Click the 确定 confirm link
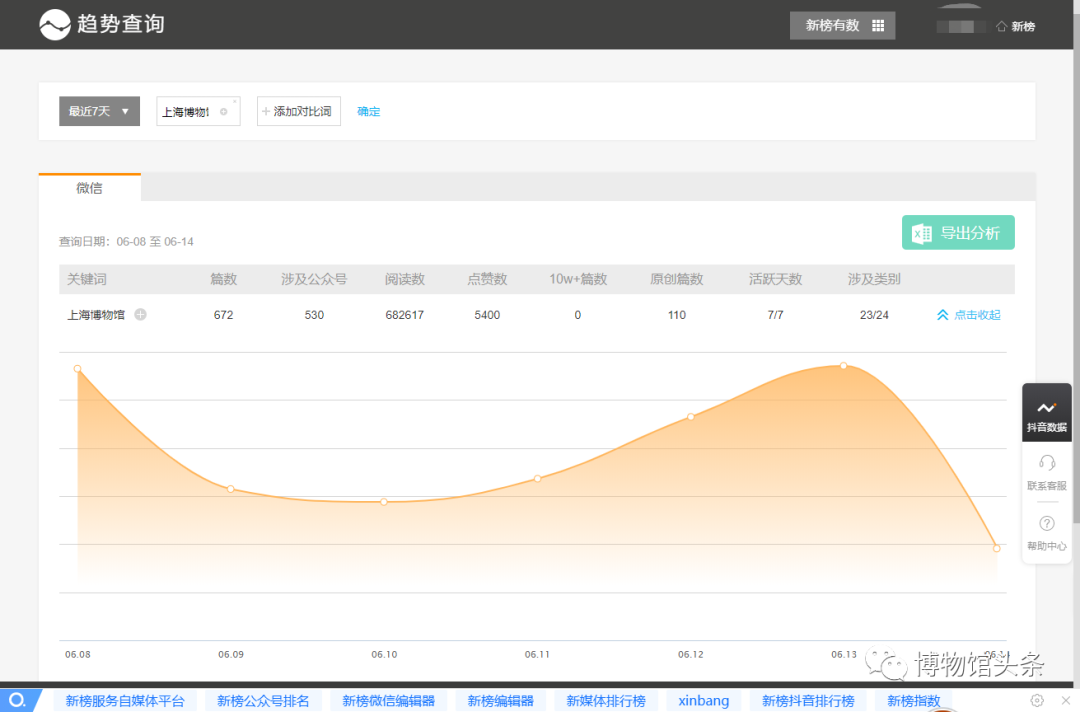This screenshot has width=1080, height=712. tap(368, 112)
